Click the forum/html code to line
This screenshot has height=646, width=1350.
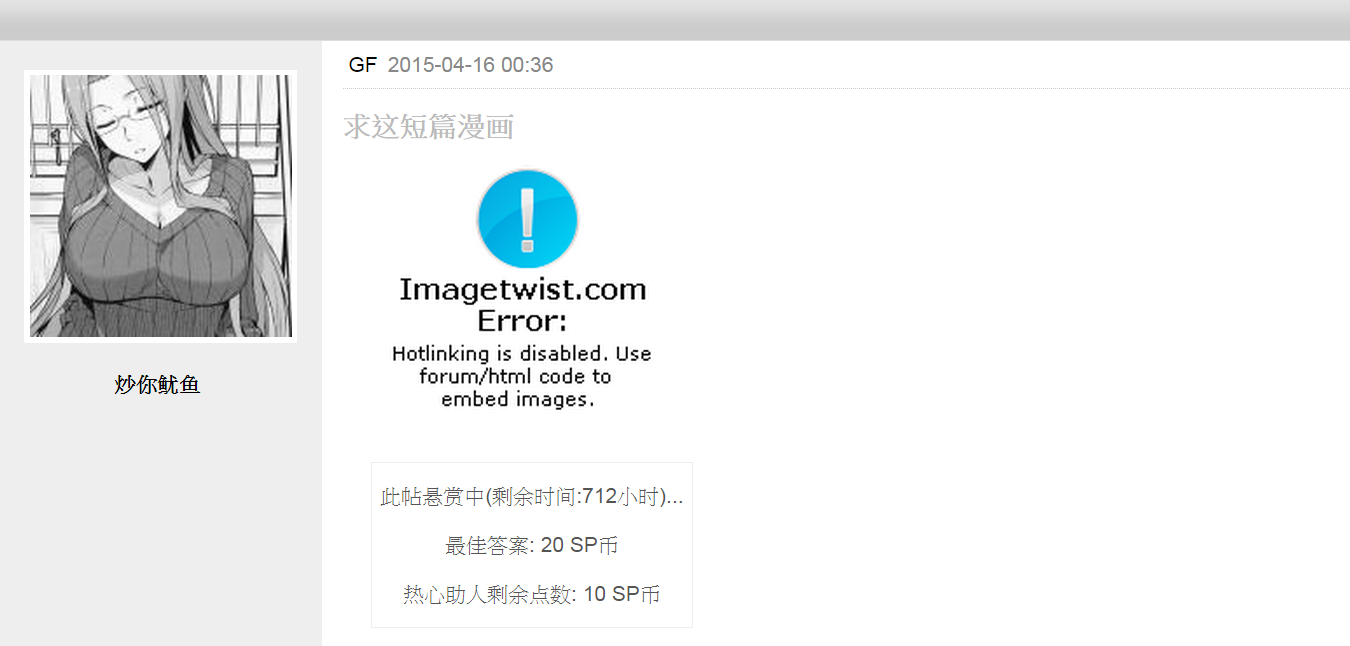(x=515, y=377)
